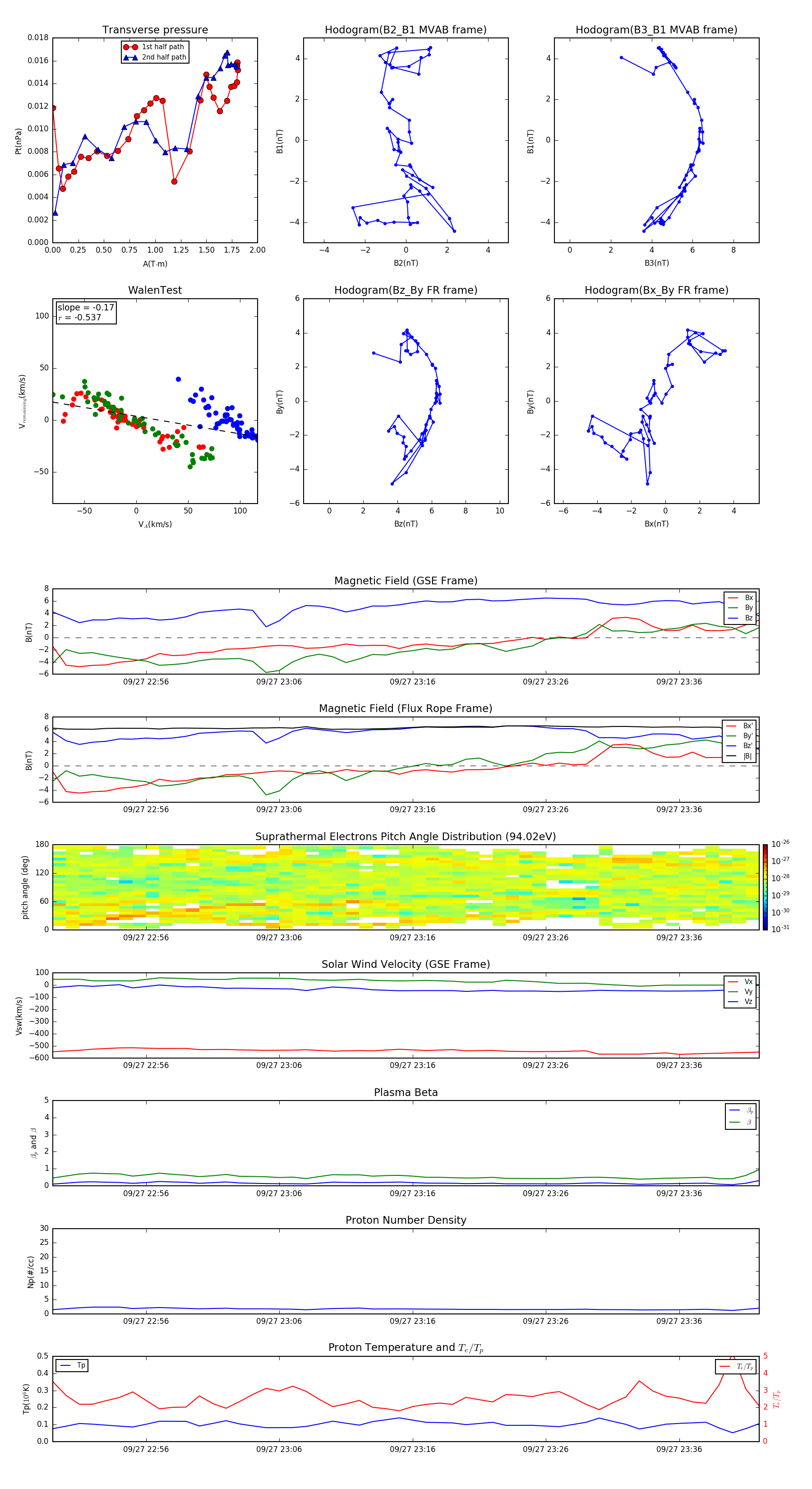Click the 'B3(nT)' x-axis label
812x1489 pixels.
tap(656, 263)
